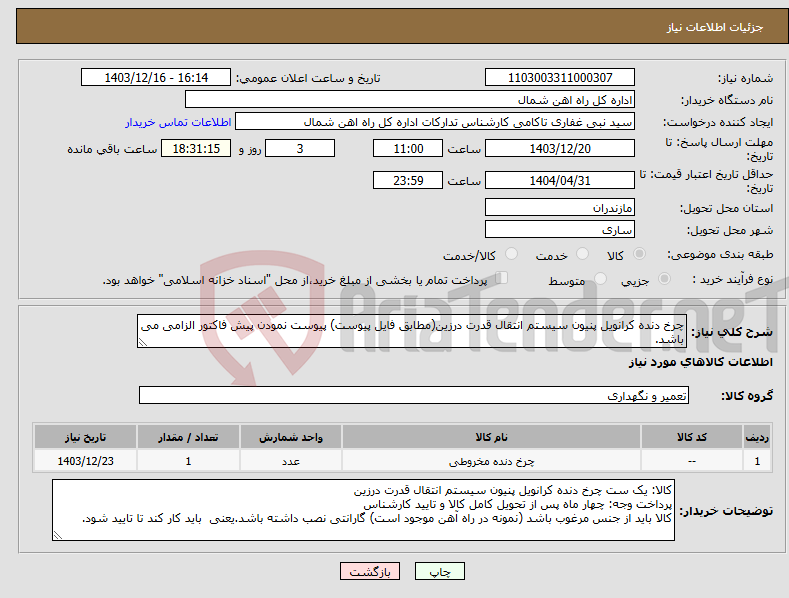
Task: Click the need date cell 1403/12/23
Action: [86, 461]
